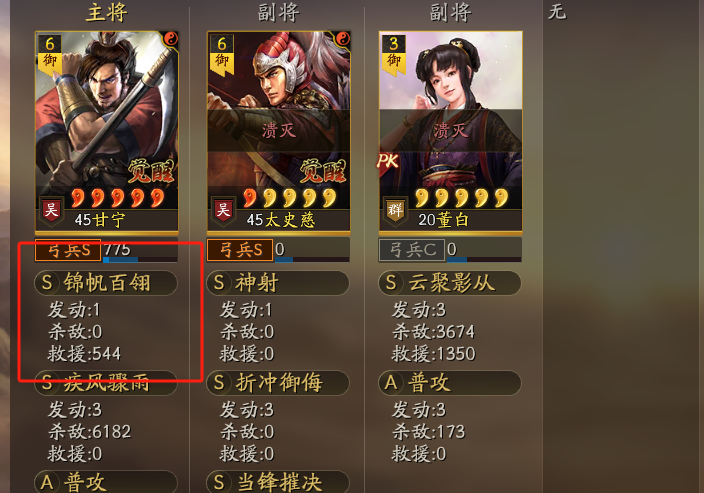This screenshot has width=704, height=493.
Task: Click the yin-yang icon on 甘宁's card
Action: (170, 39)
